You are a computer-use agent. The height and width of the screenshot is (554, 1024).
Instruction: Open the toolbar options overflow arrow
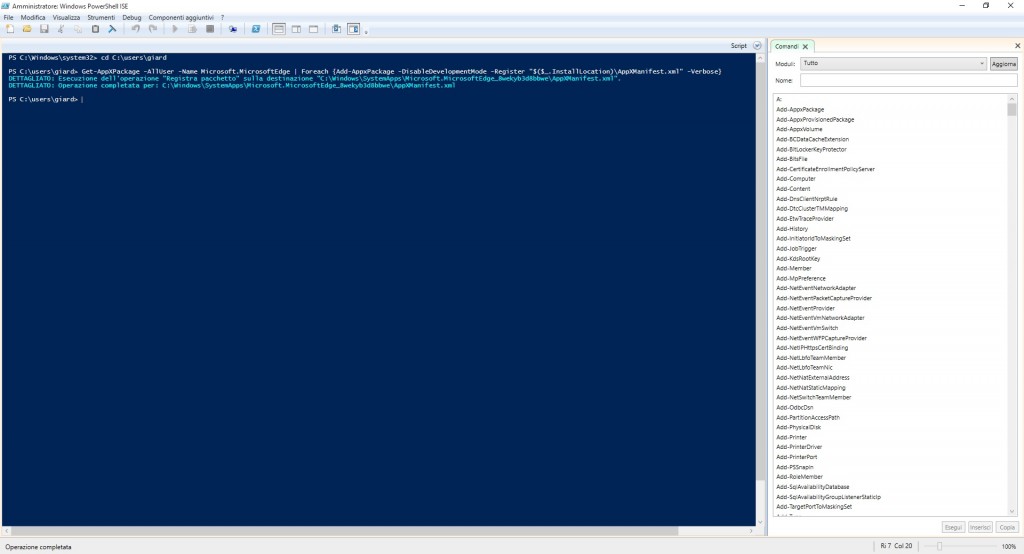[x=366, y=31]
